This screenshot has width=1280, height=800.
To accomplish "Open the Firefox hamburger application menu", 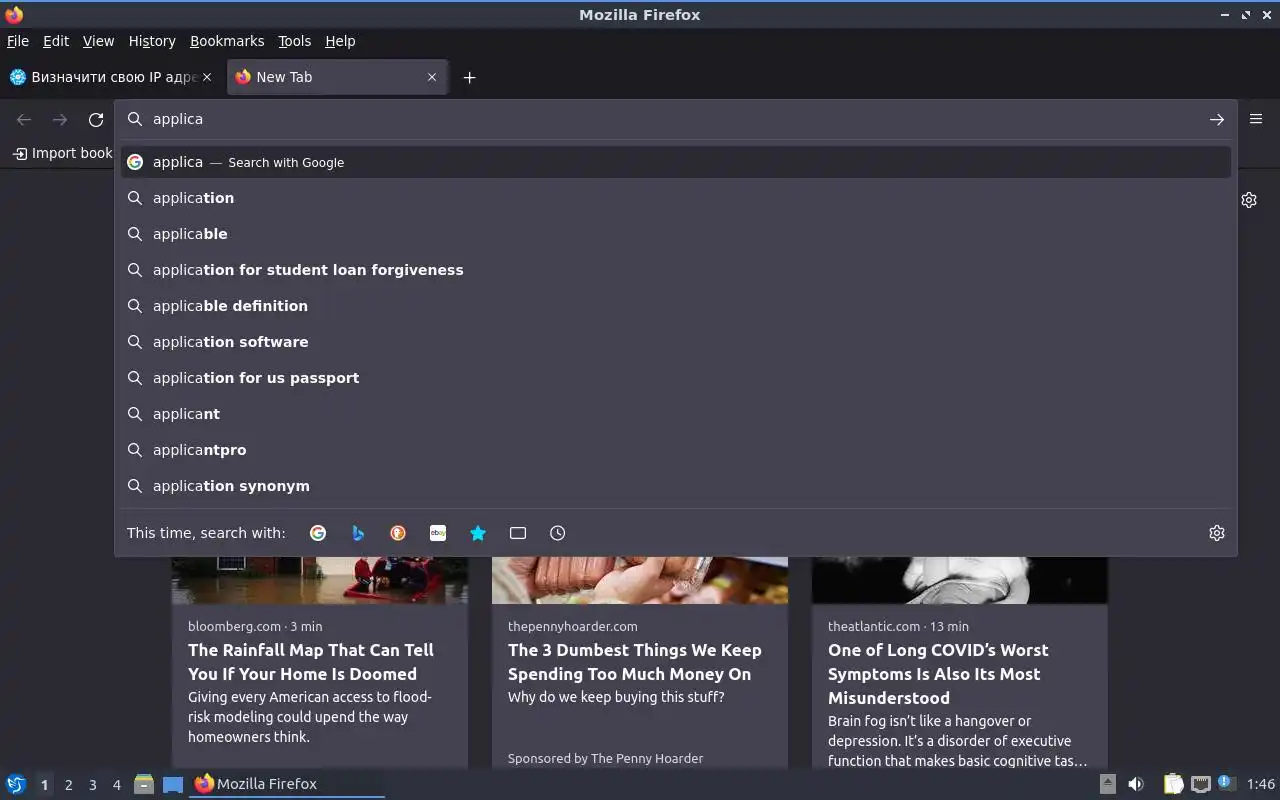I will pos(1256,119).
